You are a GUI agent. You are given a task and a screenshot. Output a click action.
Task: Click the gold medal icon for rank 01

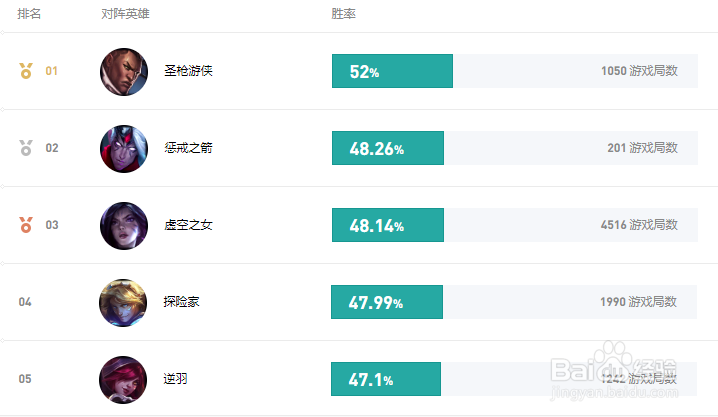(26, 71)
